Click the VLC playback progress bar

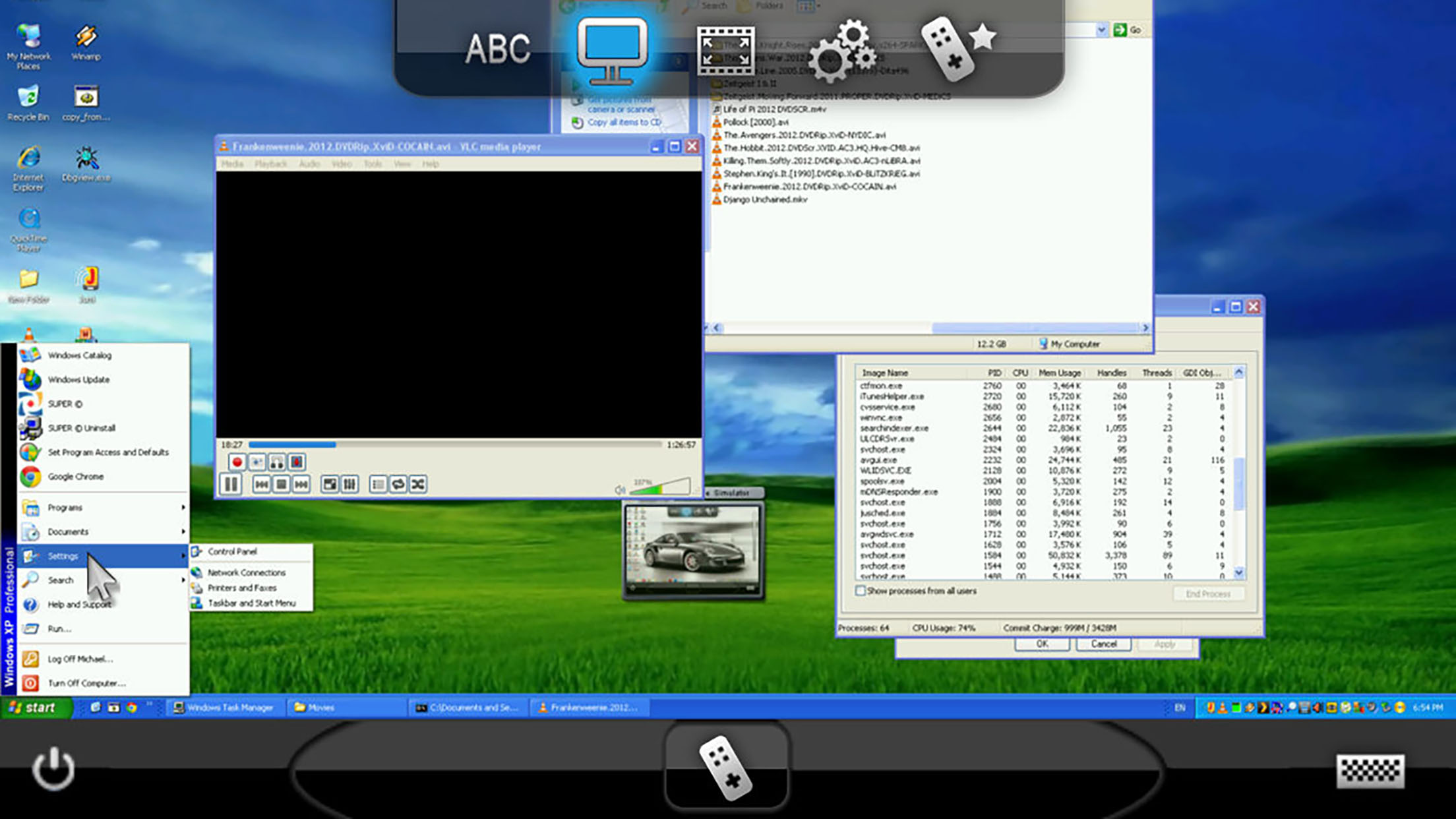coord(455,445)
